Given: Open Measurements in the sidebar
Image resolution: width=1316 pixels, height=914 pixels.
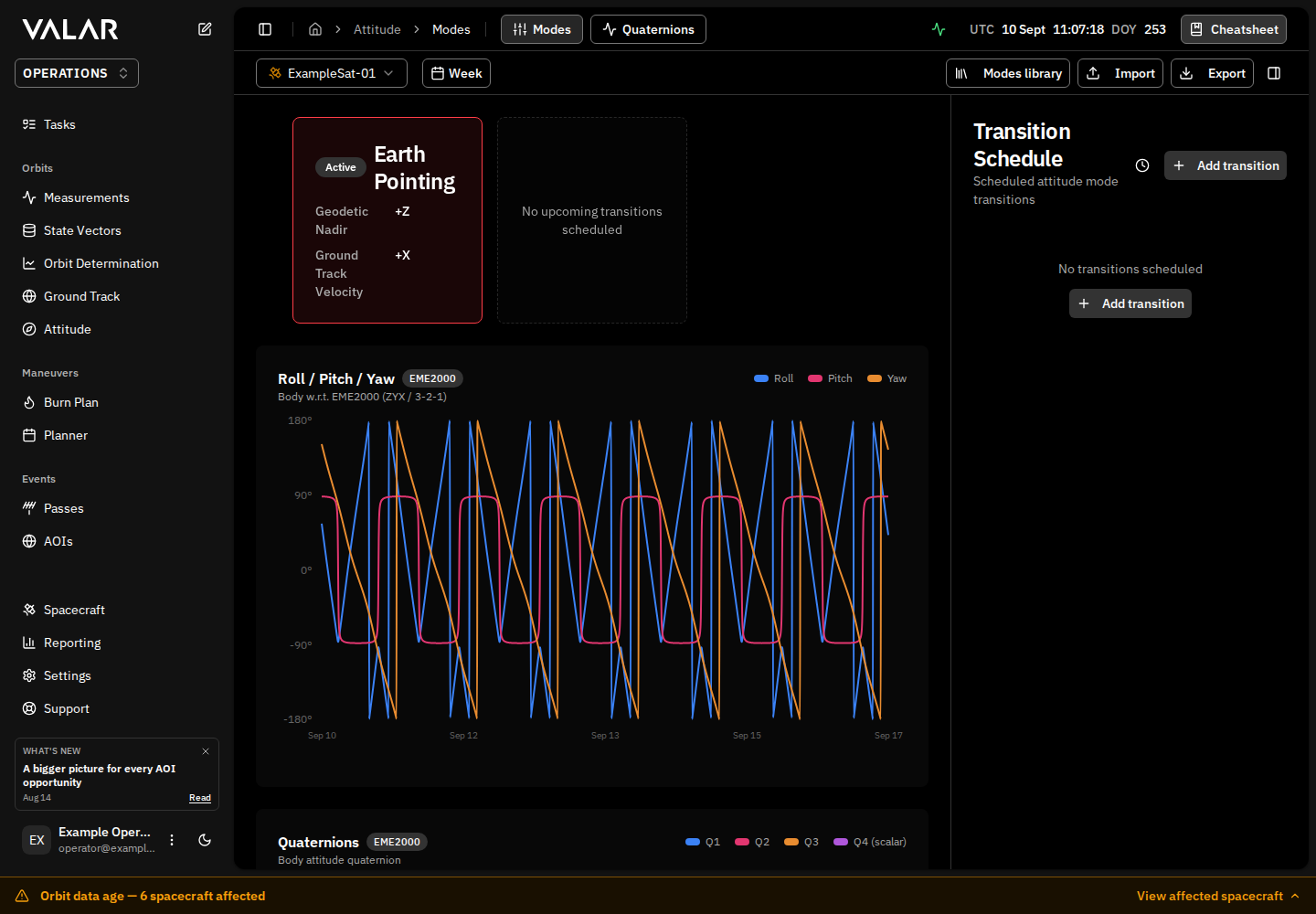Looking at the screenshot, I should coord(117,197).
